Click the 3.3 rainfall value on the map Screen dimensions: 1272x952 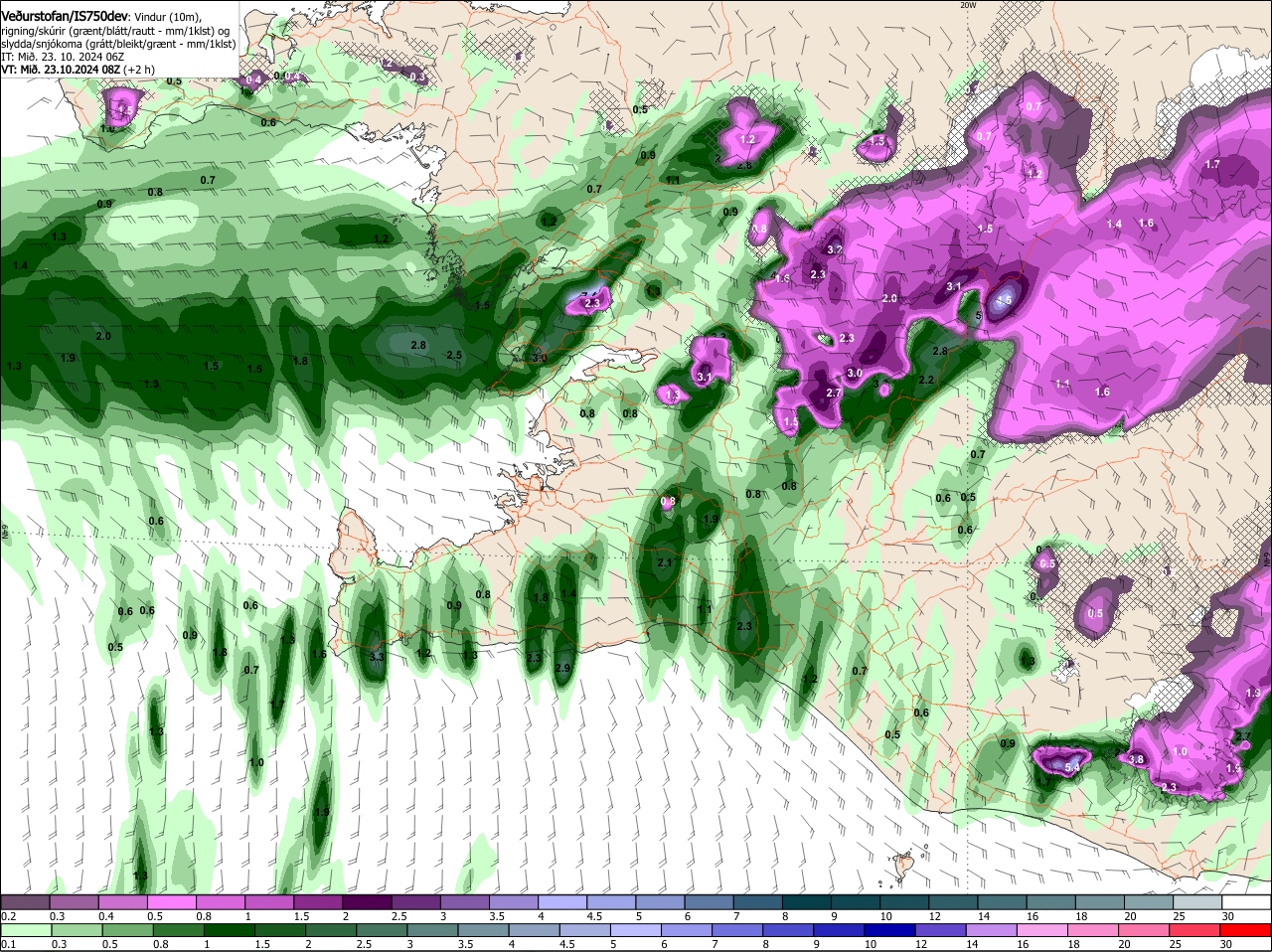(377, 657)
